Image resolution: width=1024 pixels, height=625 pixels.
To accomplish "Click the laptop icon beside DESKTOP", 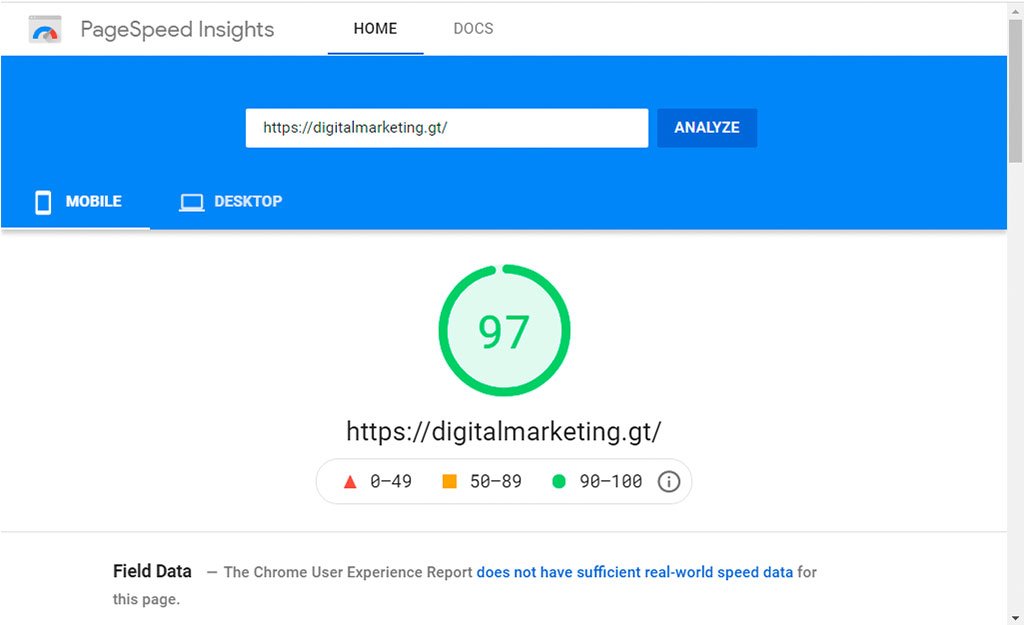I will 191,202.
